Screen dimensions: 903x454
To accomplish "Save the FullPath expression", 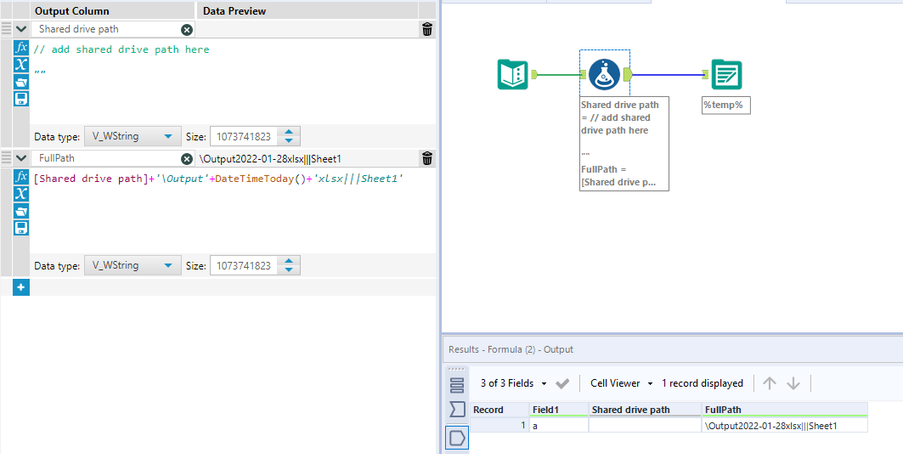I will pyautogui.click(x=21, y=228).
